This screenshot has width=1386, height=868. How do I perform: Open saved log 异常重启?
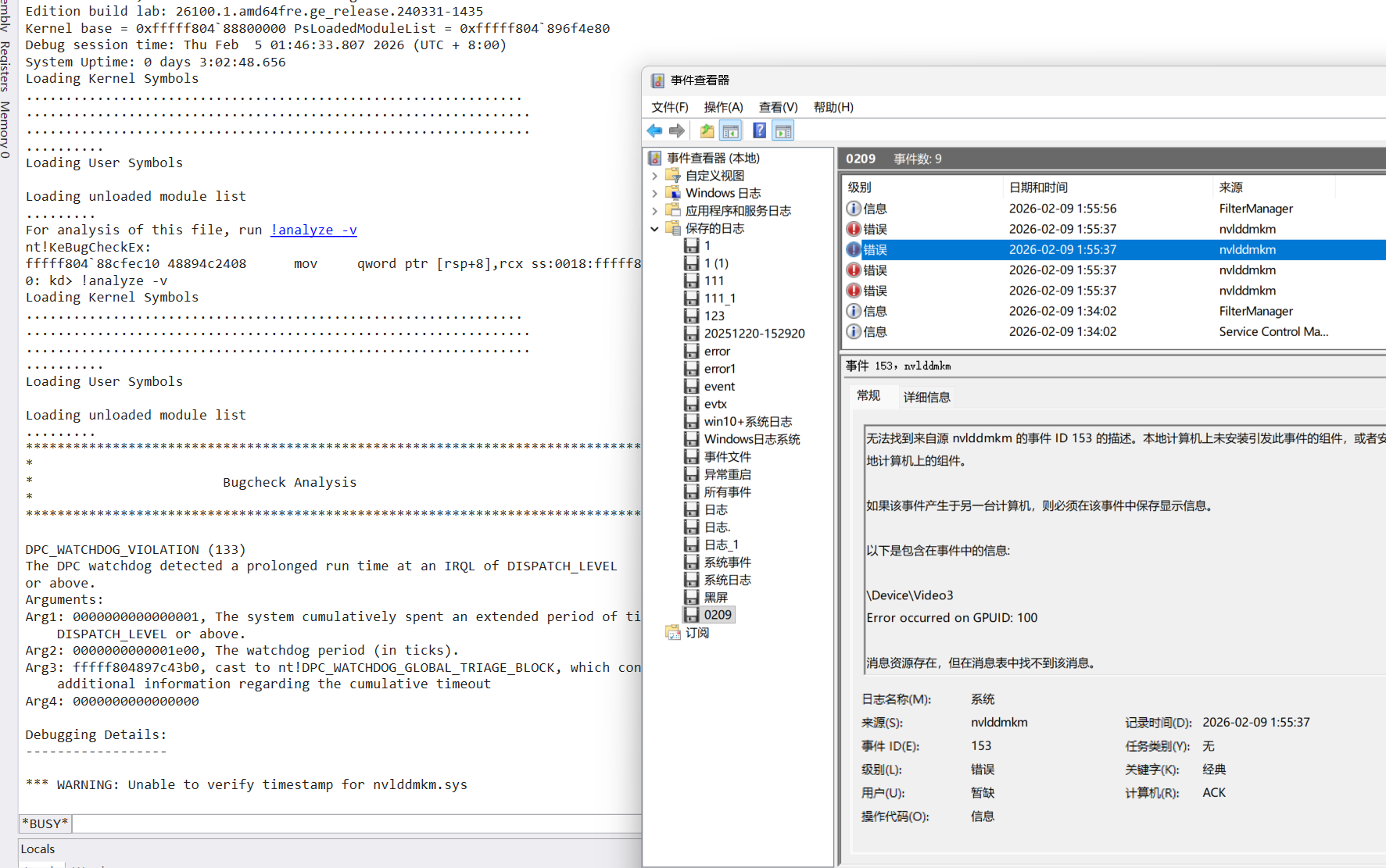[x=727, y=474]
